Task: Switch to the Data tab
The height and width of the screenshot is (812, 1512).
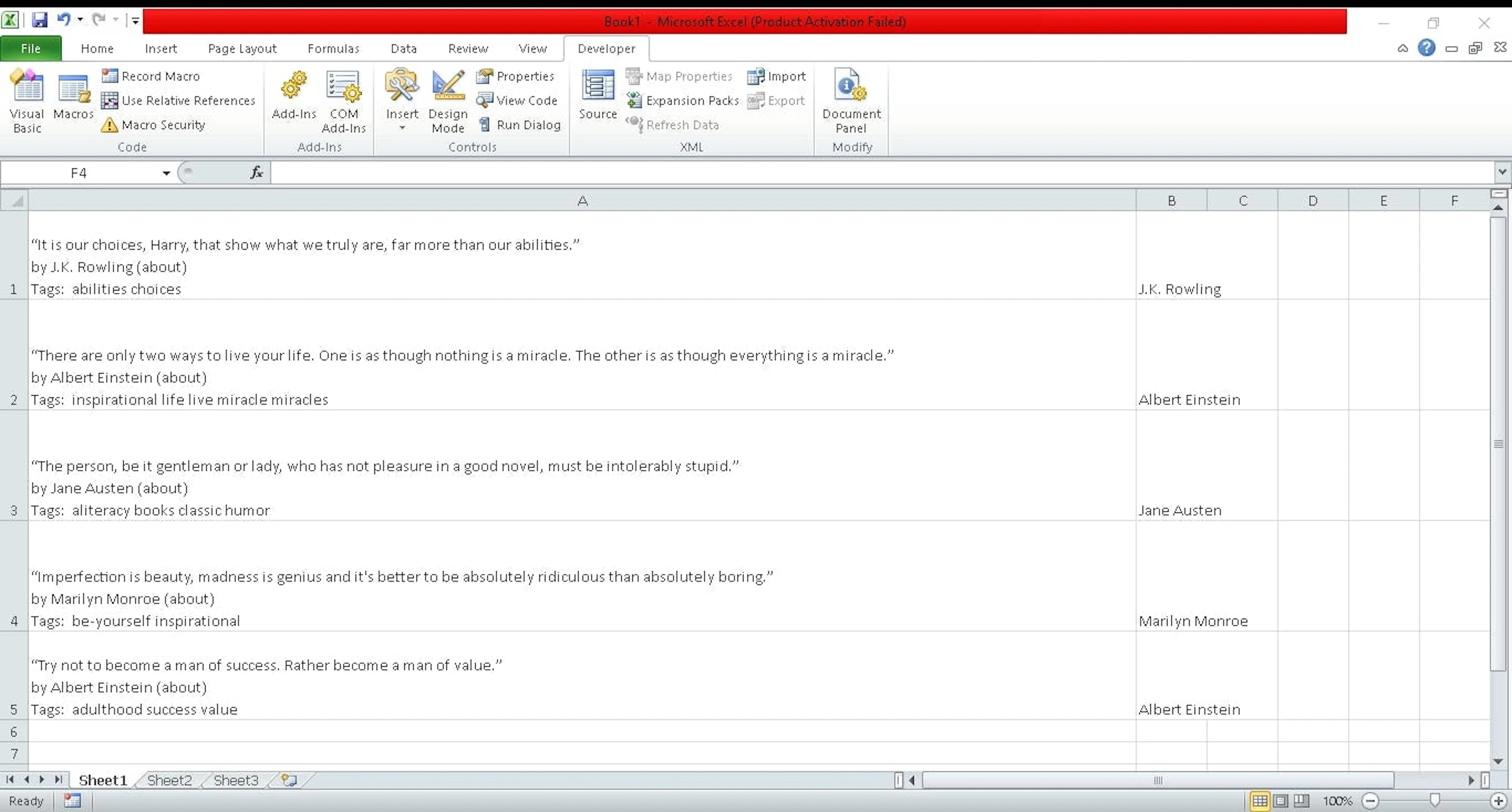Action: (404, 49)
